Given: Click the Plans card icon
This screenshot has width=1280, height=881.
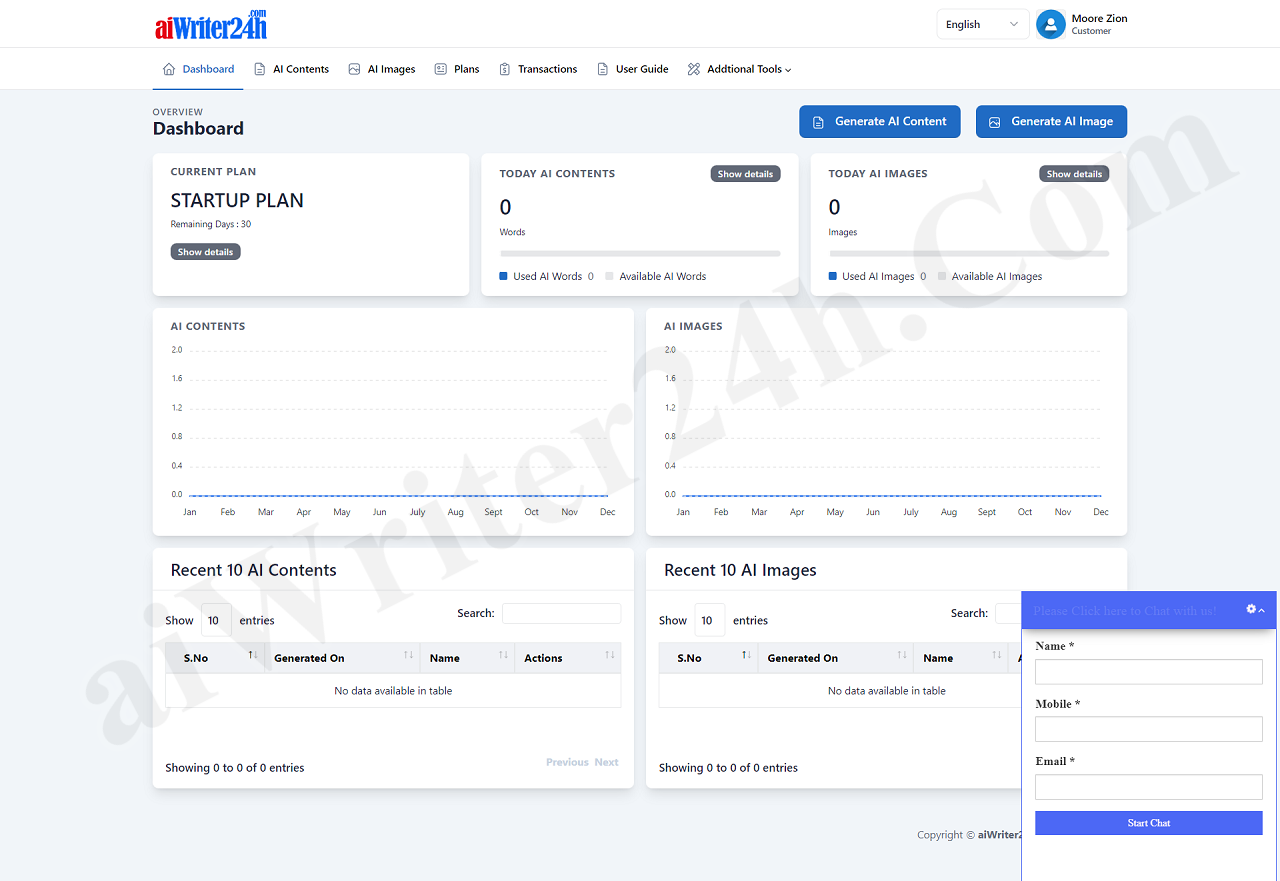Looking at the screenshot, I should (440, 69).
